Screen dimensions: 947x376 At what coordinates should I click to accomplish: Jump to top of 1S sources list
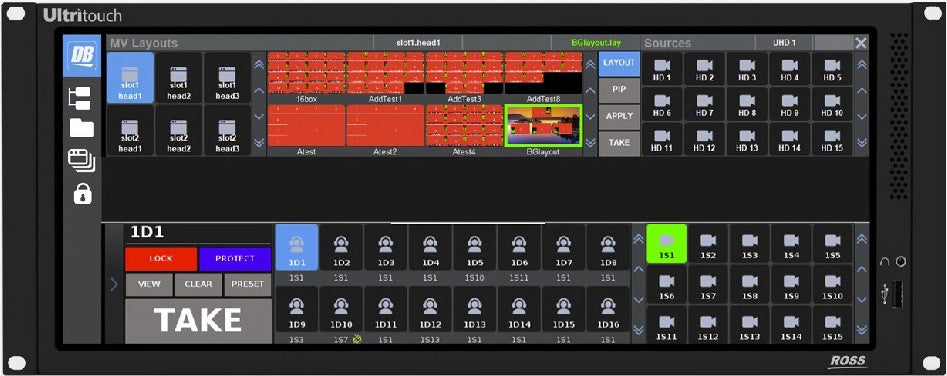point(862,239)
